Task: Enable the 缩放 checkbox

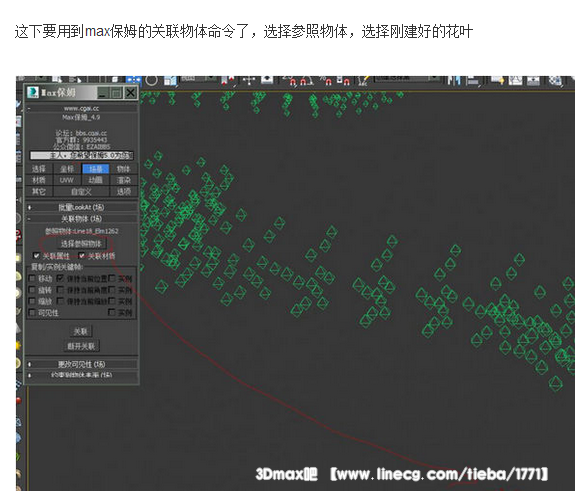Action: [32, 301]
